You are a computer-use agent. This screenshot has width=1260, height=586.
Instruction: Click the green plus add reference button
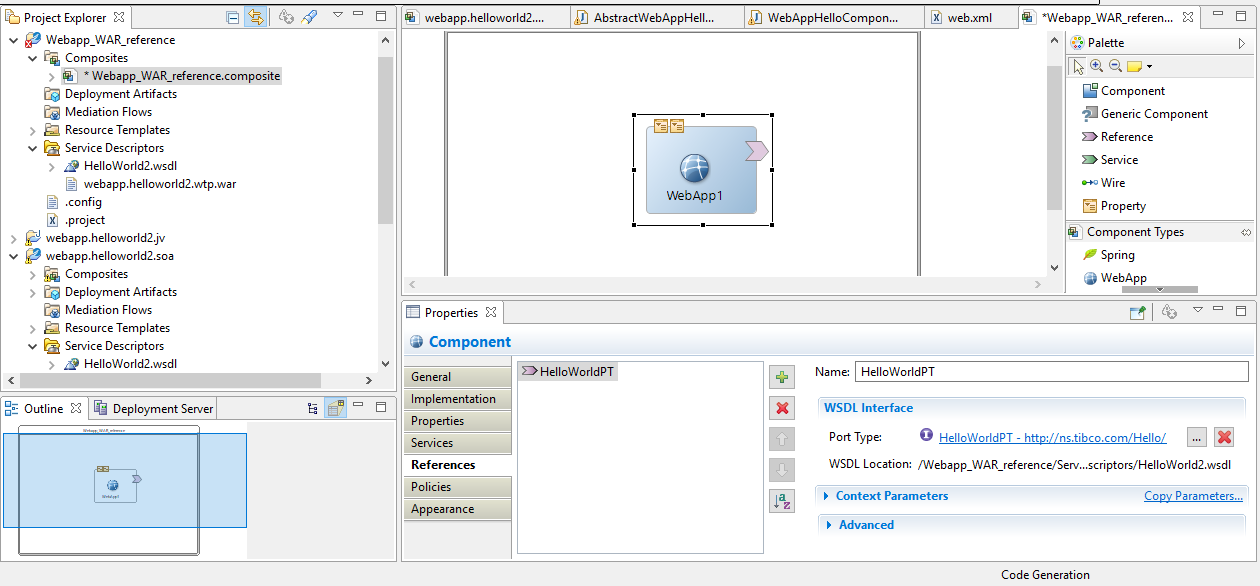(x=782, y=377)
